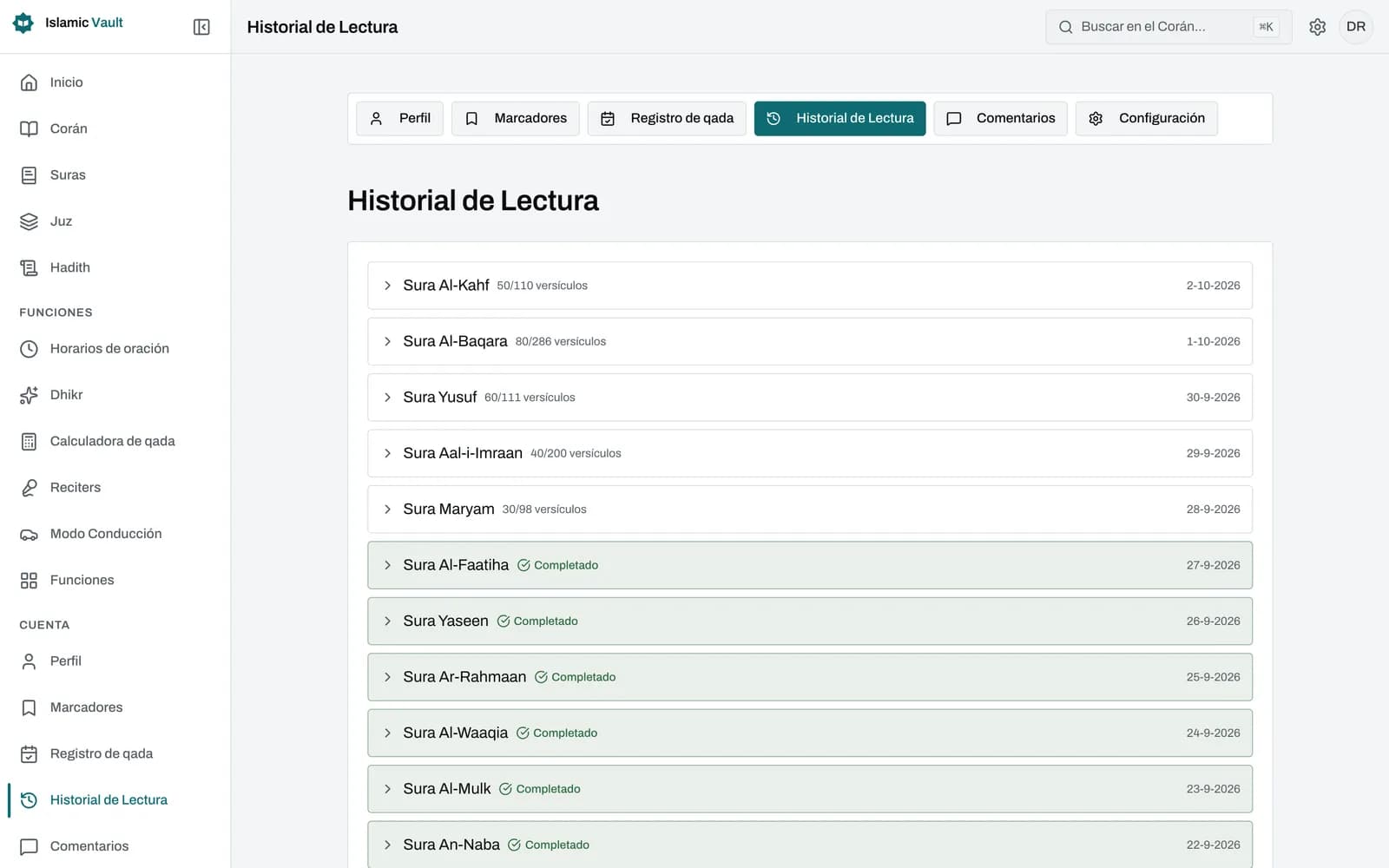Open Historial de Lectura sidebar link
This screenshot has width=1389, height=868.
109,800
